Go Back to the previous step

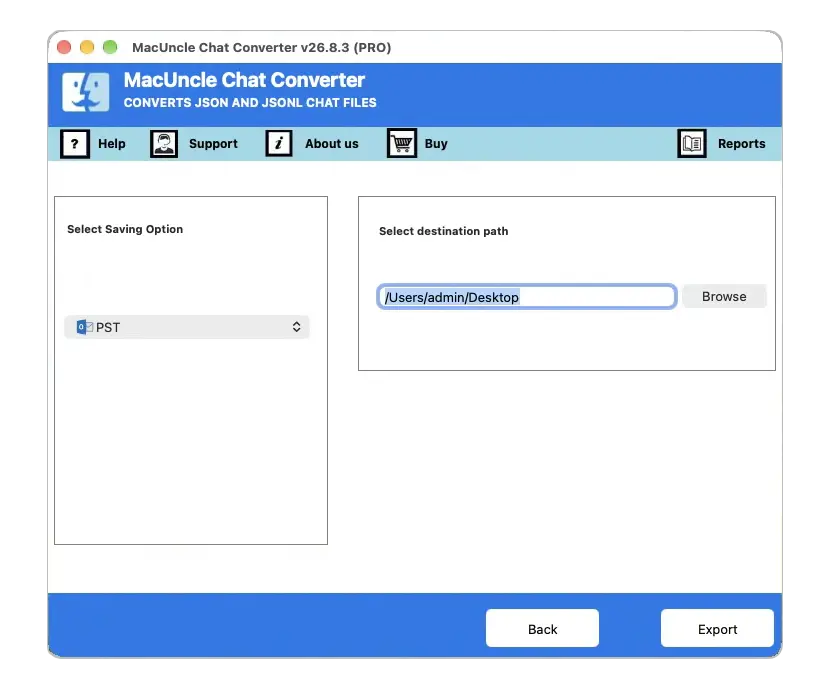click(x=543, y=629)
